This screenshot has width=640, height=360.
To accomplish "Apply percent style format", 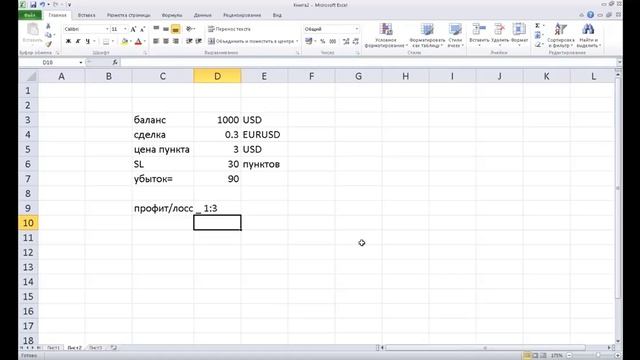I will click(323, 41).
